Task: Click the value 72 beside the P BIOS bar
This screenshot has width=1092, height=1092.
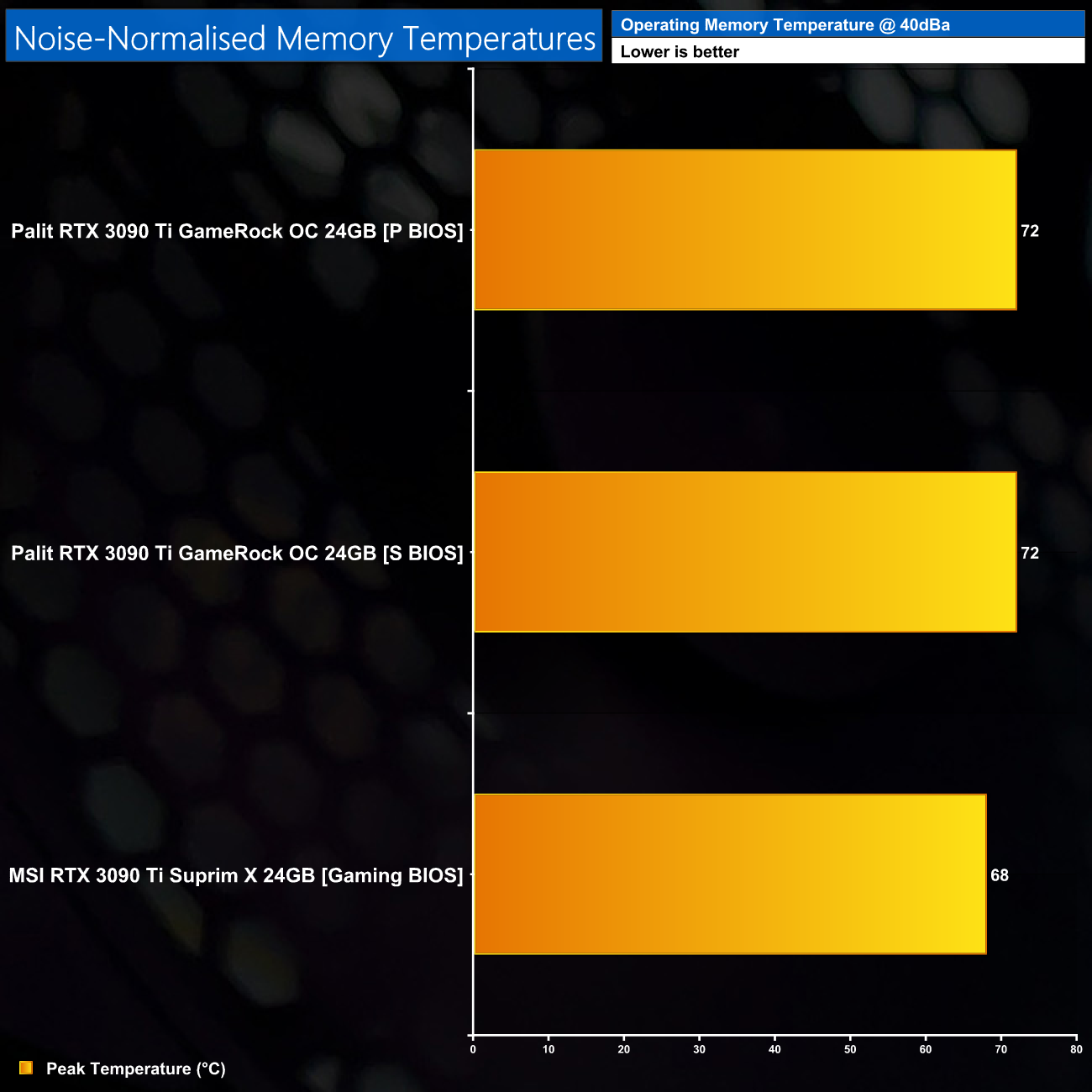Action: coord(1030,231)
